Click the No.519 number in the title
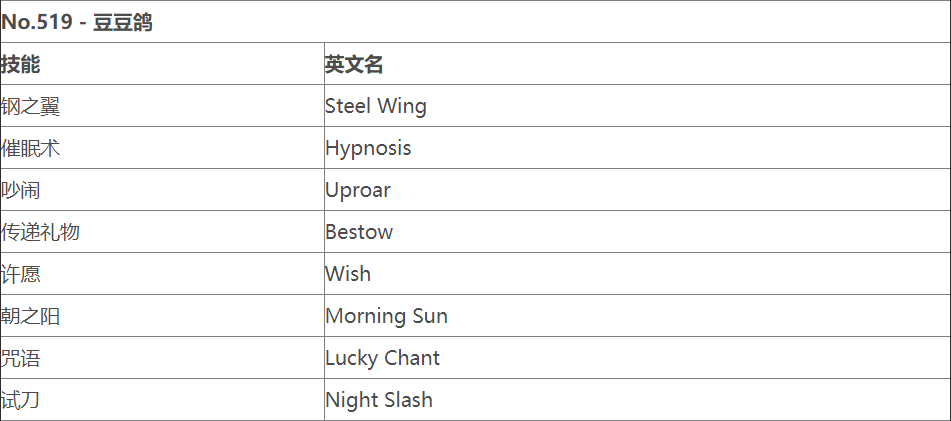951x421 pixels. pos(37,22)
